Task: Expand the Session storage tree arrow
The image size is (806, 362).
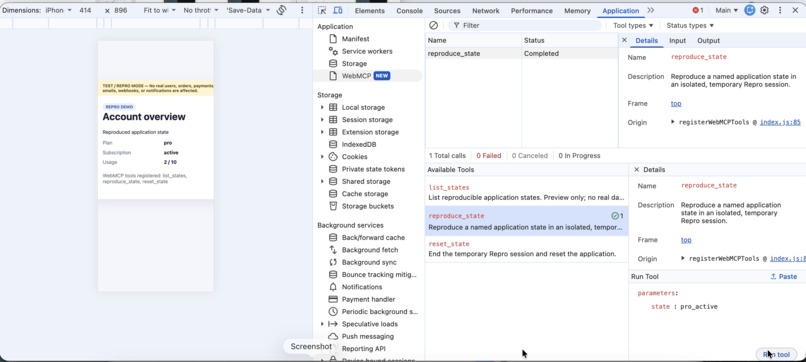Action: [x=322, y=120]
